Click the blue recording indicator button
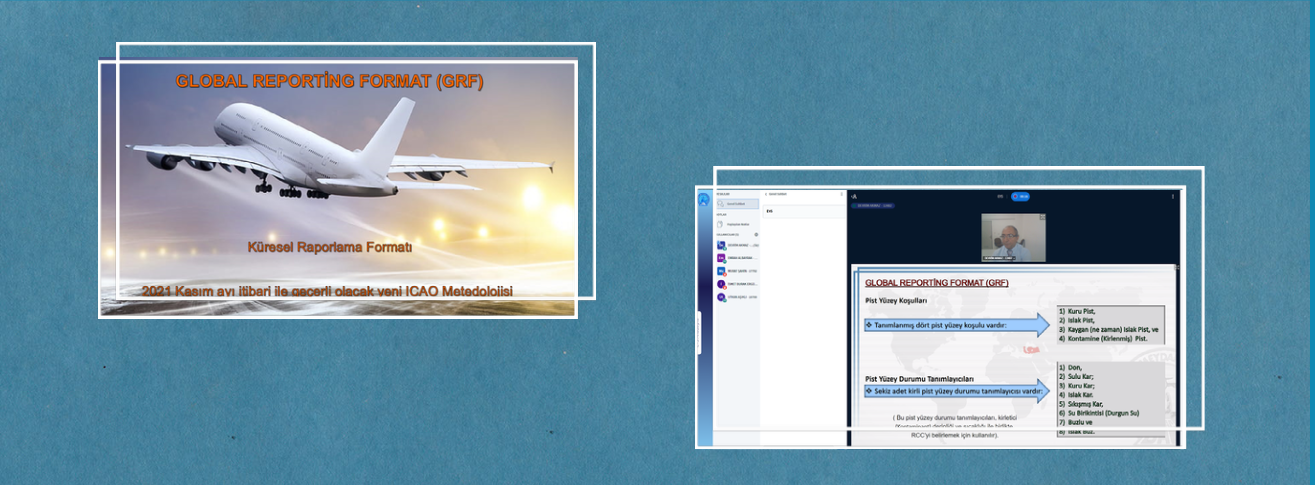The height and width of the screenshot is (485, 1315). click(x=1020, y=196)
